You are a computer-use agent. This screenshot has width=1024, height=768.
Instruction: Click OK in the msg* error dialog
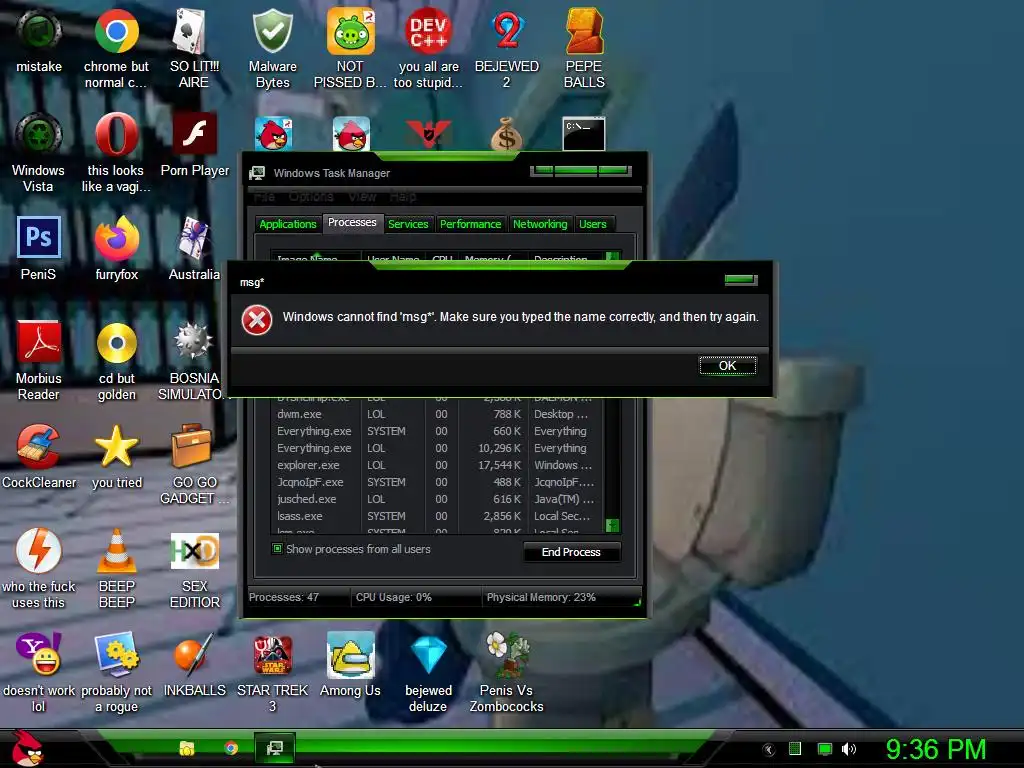coord(728,366)
